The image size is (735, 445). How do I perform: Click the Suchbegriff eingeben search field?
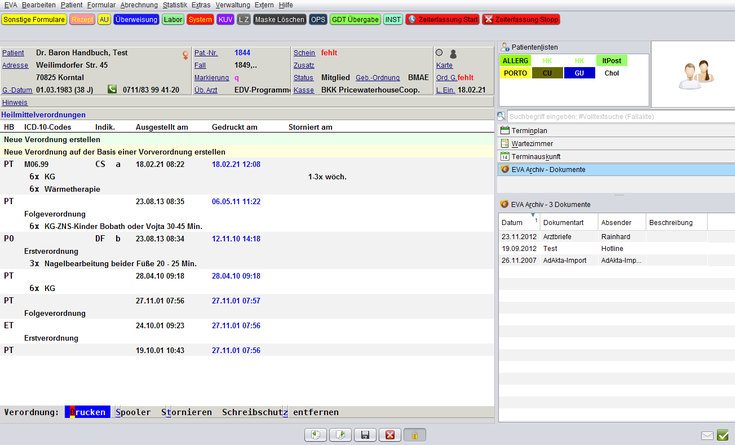[621, 116]
